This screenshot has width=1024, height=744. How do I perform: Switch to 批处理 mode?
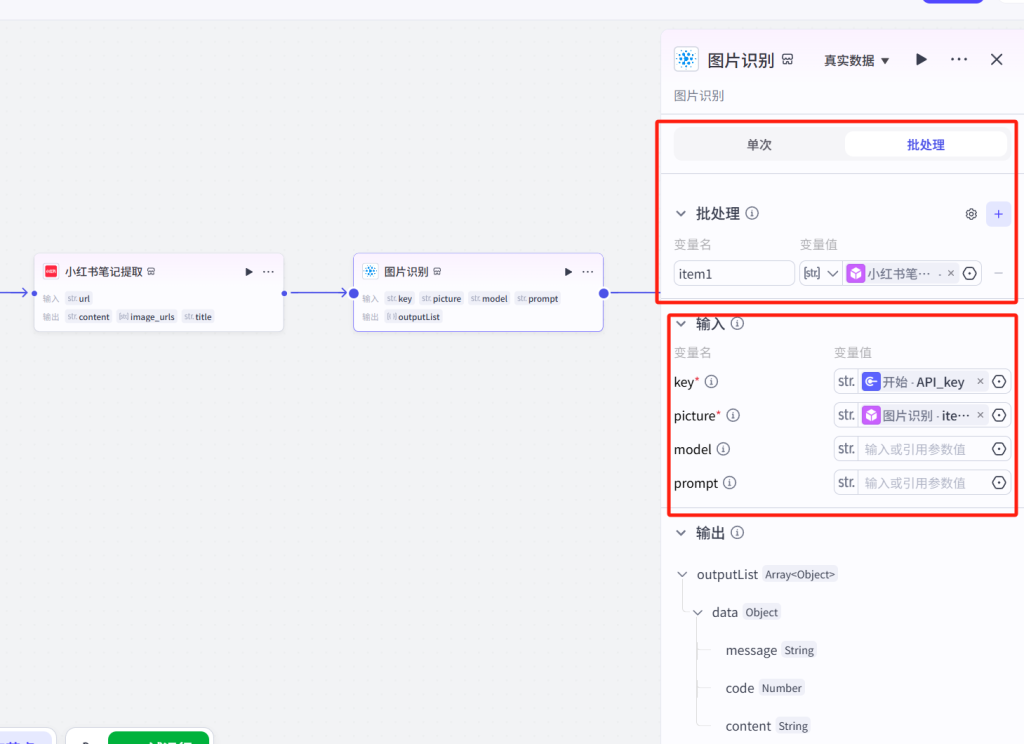click(925, 144)
